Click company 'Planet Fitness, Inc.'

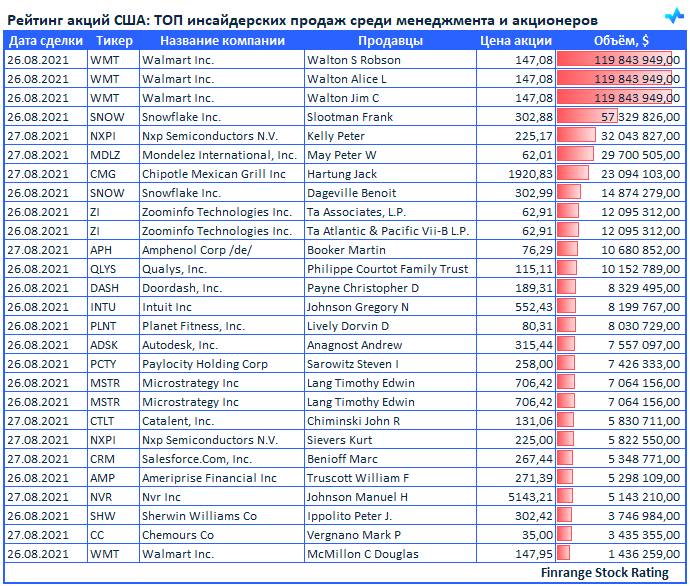(194, 326)
